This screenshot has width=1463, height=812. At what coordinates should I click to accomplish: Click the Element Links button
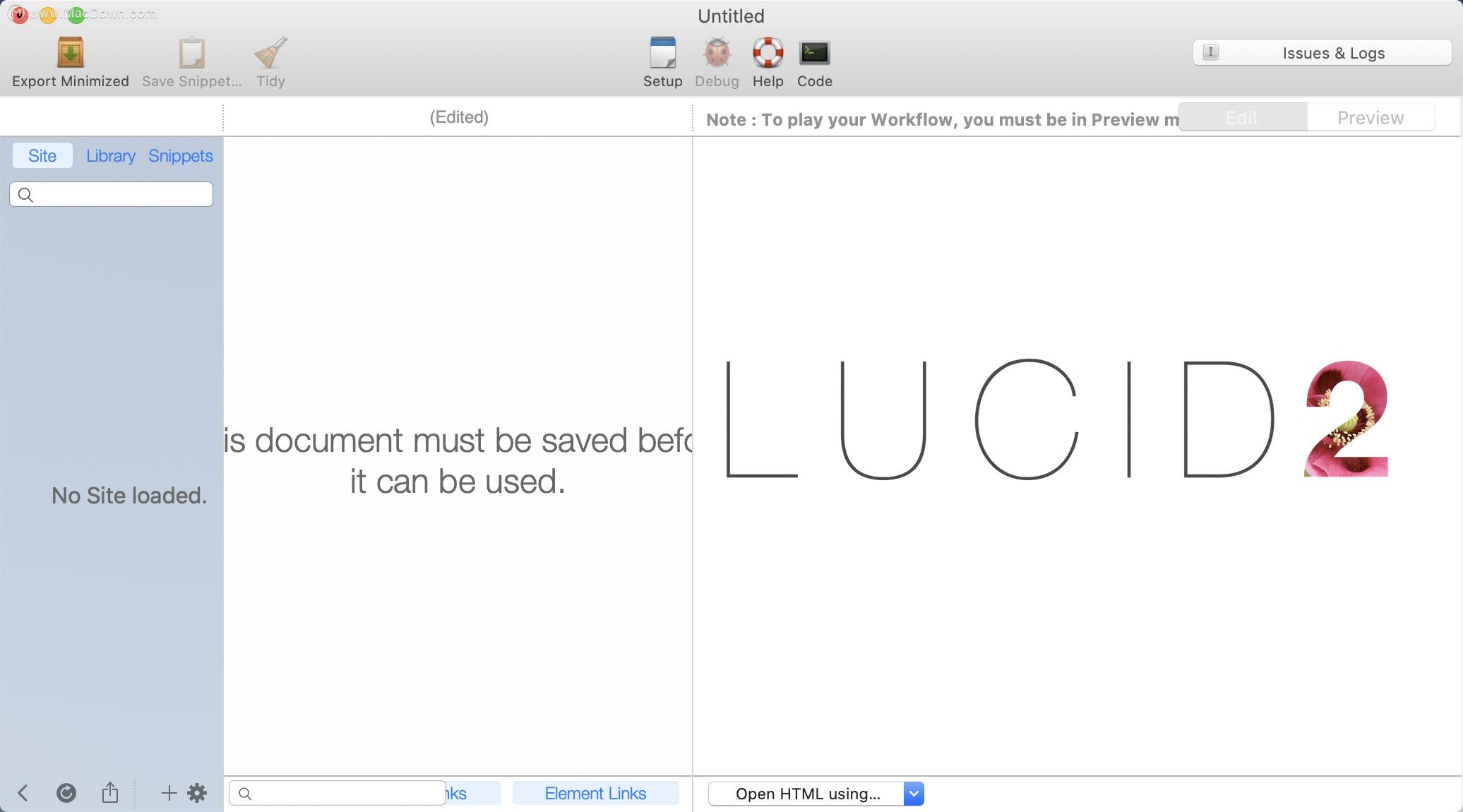click(596, 793)
